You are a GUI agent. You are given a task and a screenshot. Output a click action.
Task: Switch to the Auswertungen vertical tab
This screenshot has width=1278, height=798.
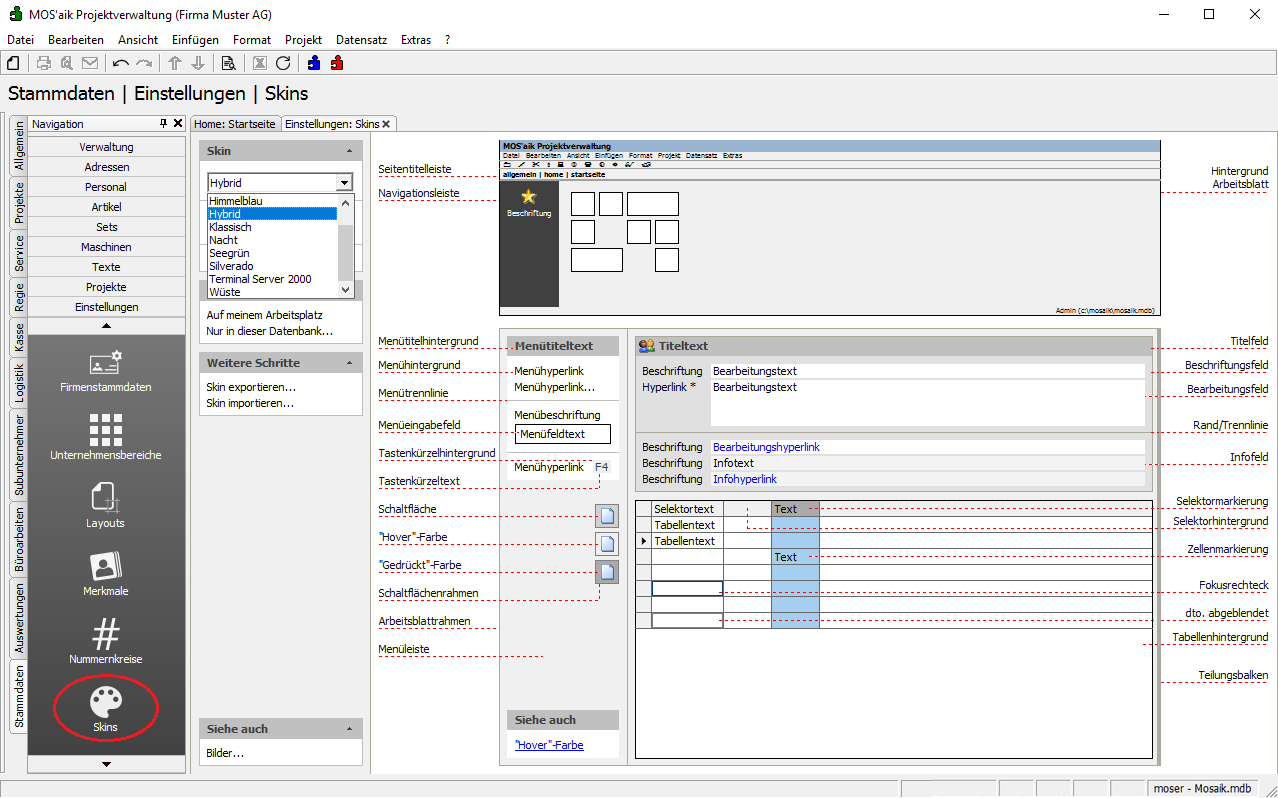pos(19,619)
